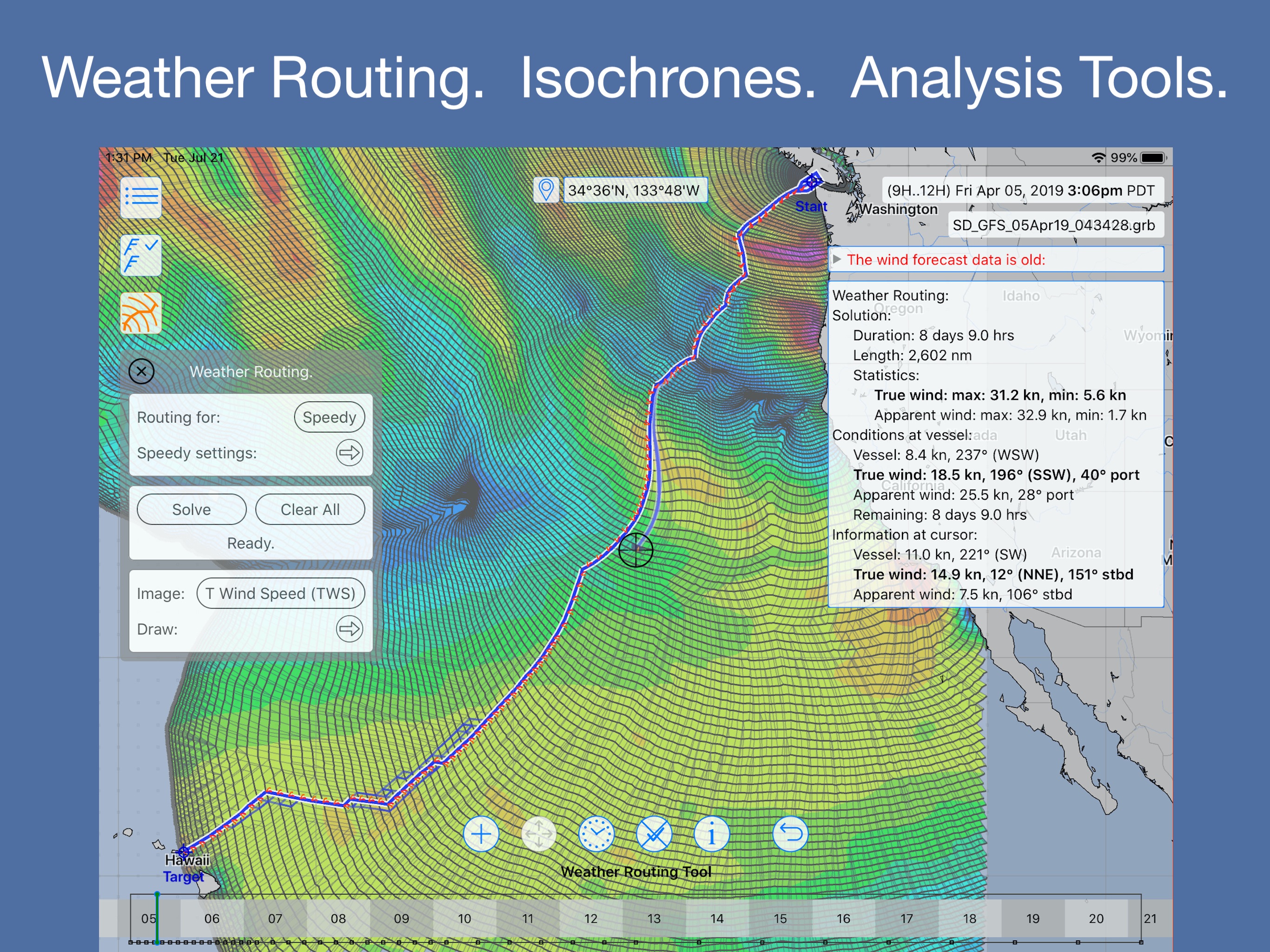This screenshot has height=952, width=1270.
Task: Jump to day 15 on timeline
Action: (x=780, y=919)
